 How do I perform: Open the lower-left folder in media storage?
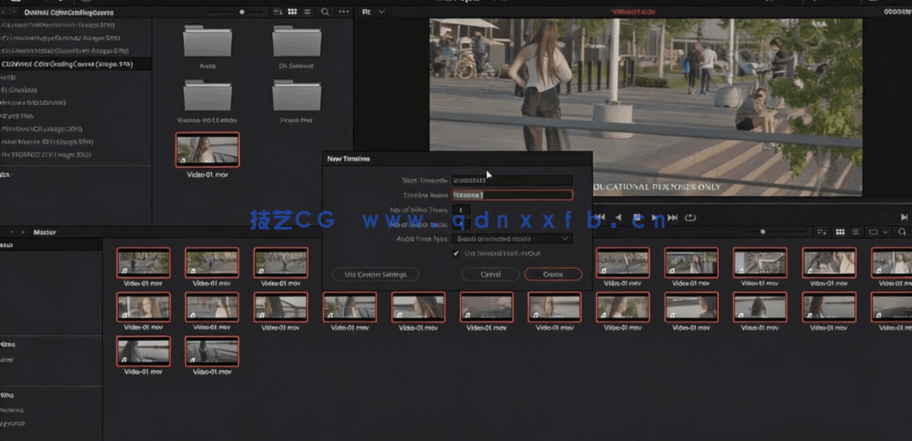(x=207, y=95)
